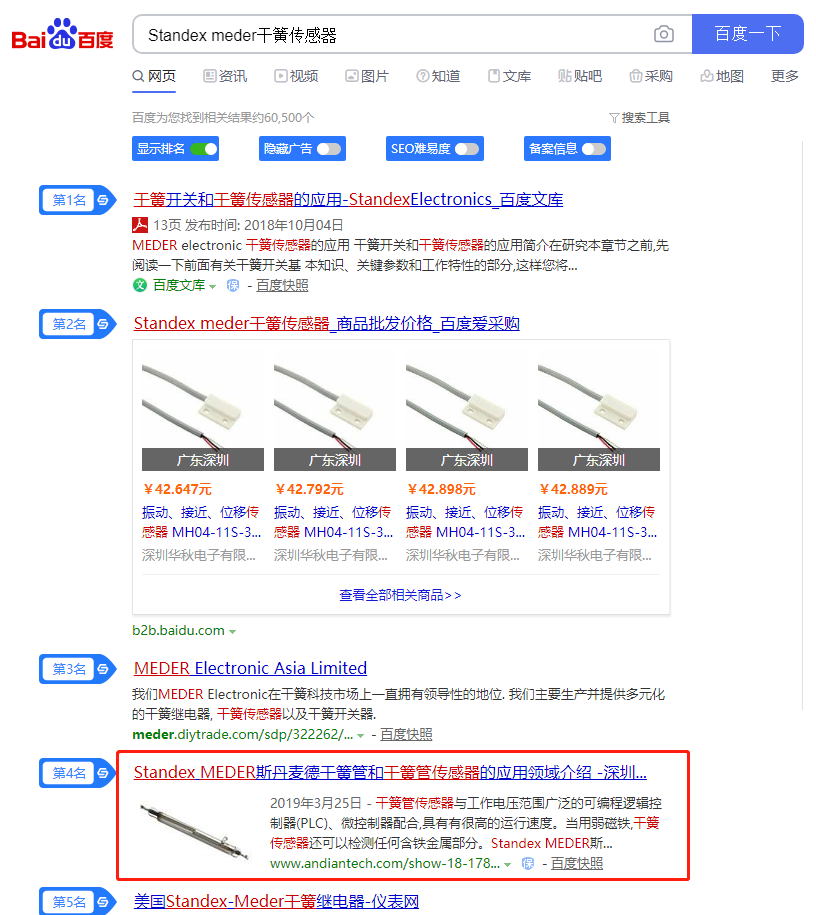
Task: Open 更多 menu
Action: click(x=784, y=76)
